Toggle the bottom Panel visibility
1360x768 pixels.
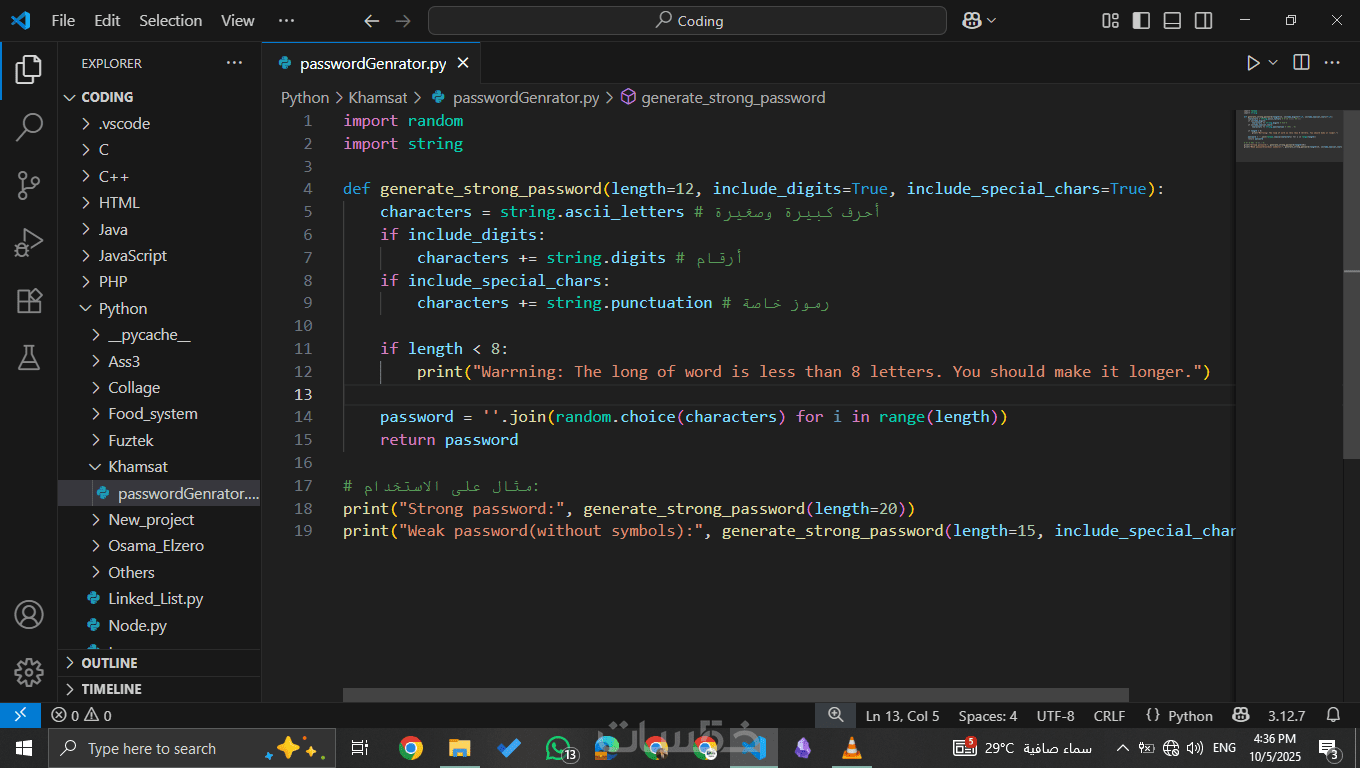point(1172,21)
